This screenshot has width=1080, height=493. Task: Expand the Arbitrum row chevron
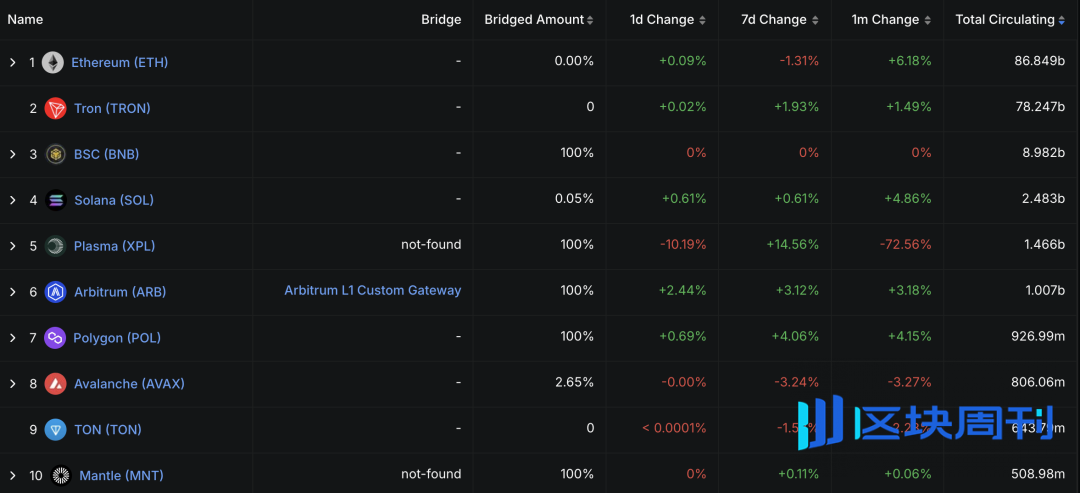pyautogui.click(x=13, y=292)
